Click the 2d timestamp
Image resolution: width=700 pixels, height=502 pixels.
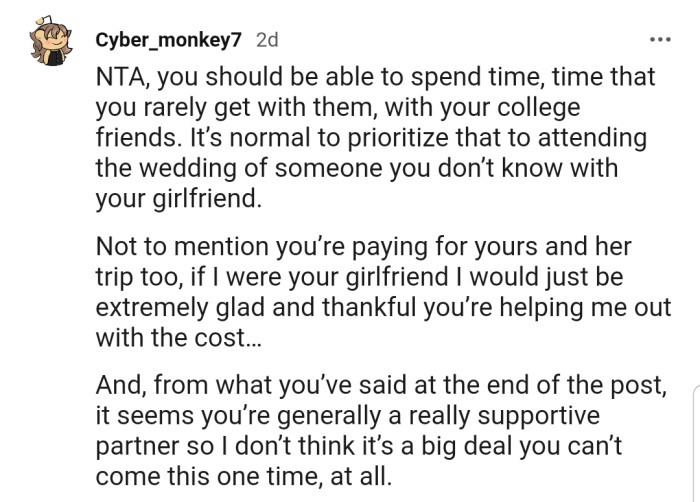(x=267, y=40)
